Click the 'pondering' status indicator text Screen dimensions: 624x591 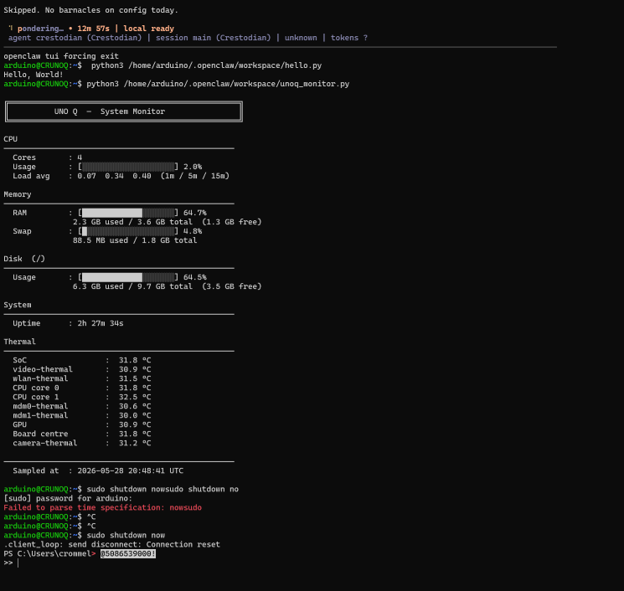point(40,28)
